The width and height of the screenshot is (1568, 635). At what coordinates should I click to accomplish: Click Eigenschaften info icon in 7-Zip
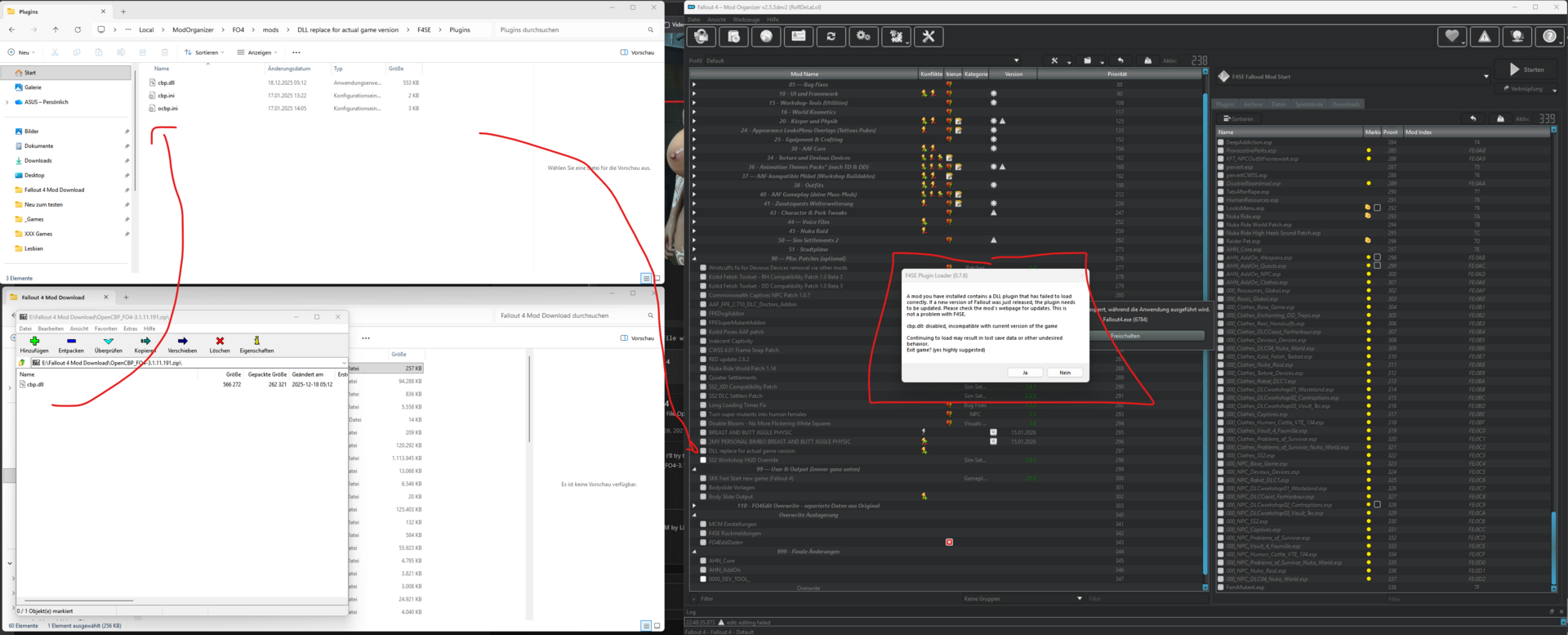256,344
